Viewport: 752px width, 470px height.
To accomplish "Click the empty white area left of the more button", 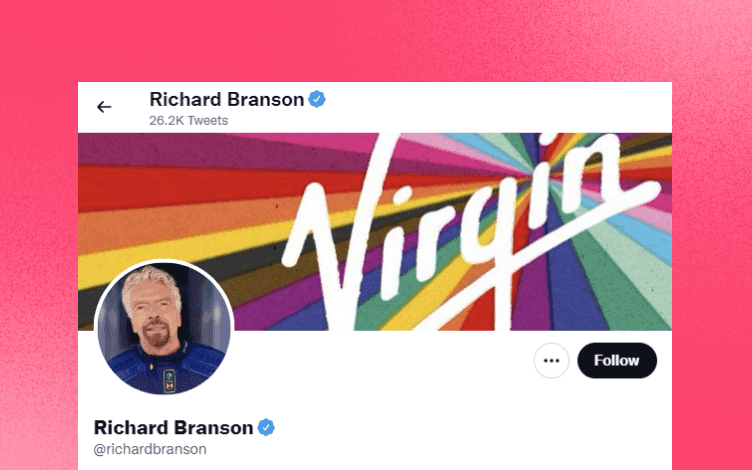I will [x=384, y=361].
